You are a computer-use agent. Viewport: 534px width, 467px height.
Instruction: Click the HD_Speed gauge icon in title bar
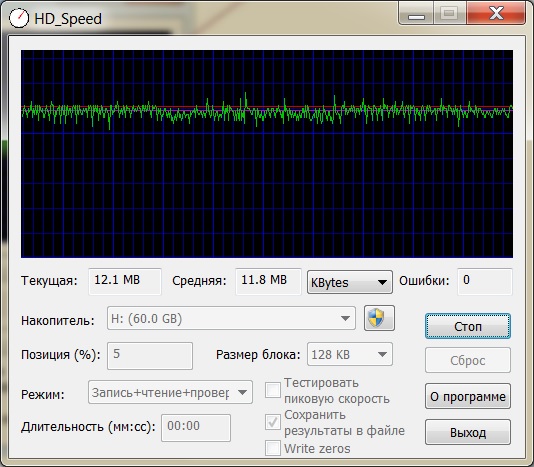(18, 18)
